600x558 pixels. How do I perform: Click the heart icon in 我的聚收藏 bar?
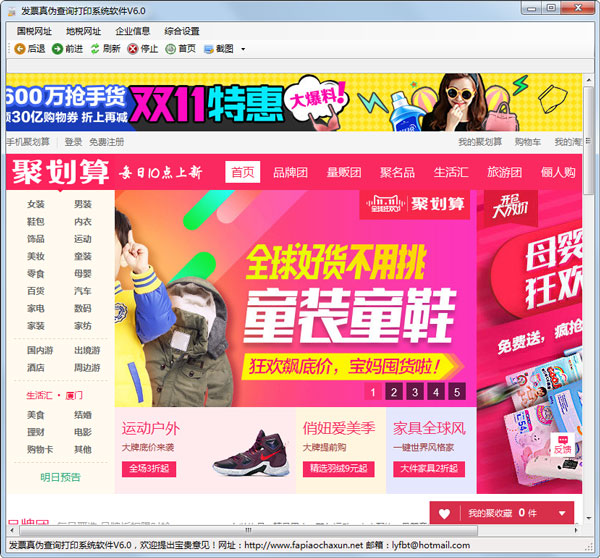point(444,514)
